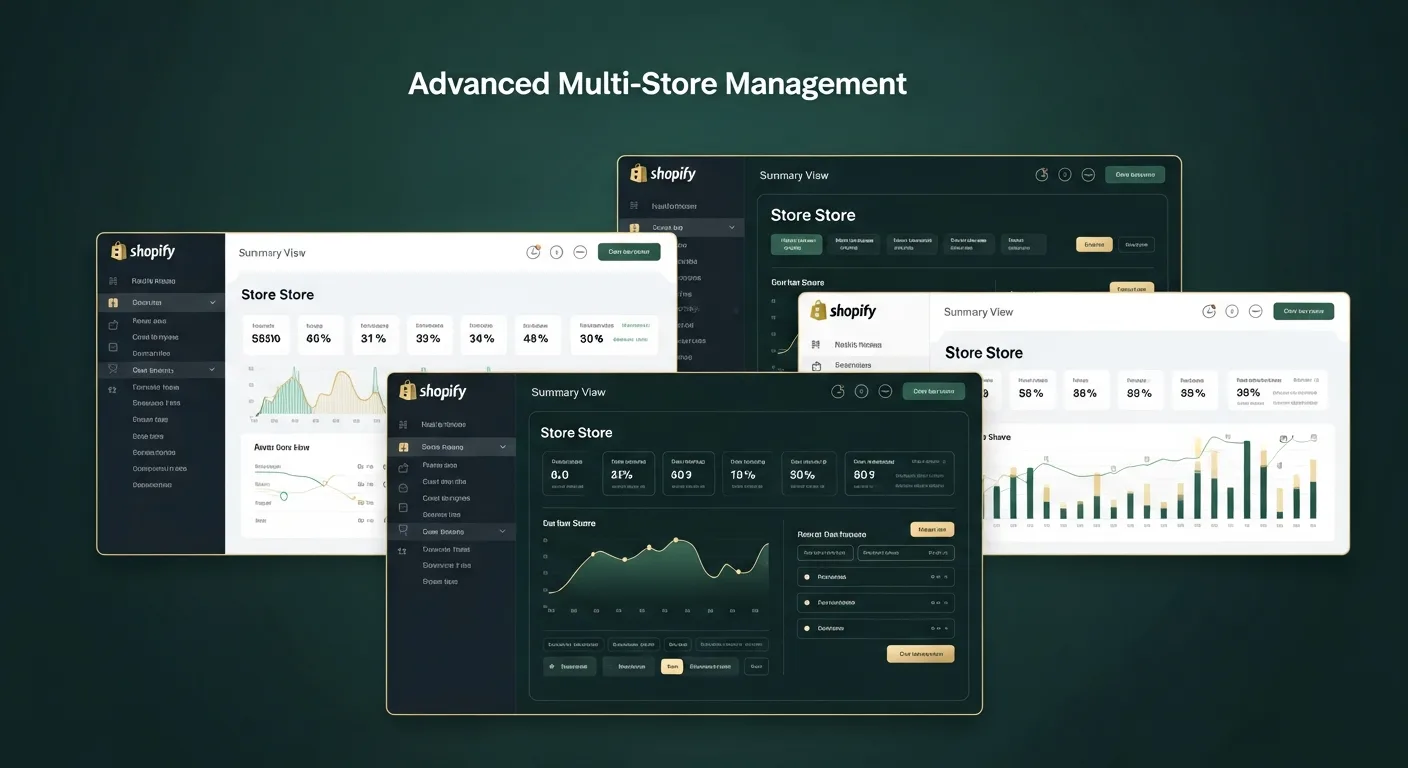
Task: Click the Shopify bag logo in the front dashboard
Action: (406, 392)
